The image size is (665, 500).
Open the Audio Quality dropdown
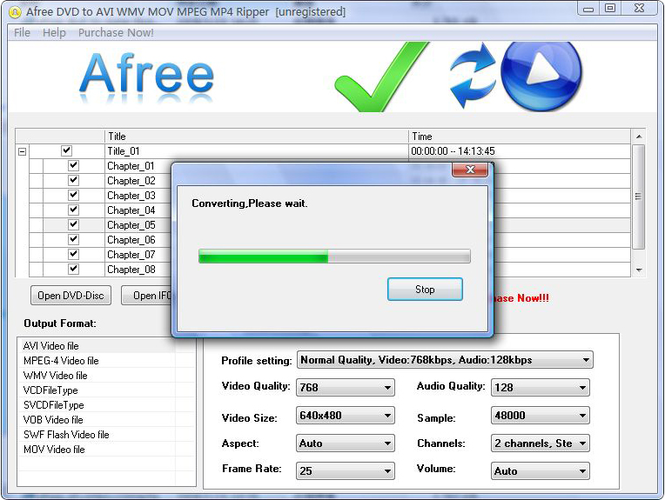tap(540, 388)
